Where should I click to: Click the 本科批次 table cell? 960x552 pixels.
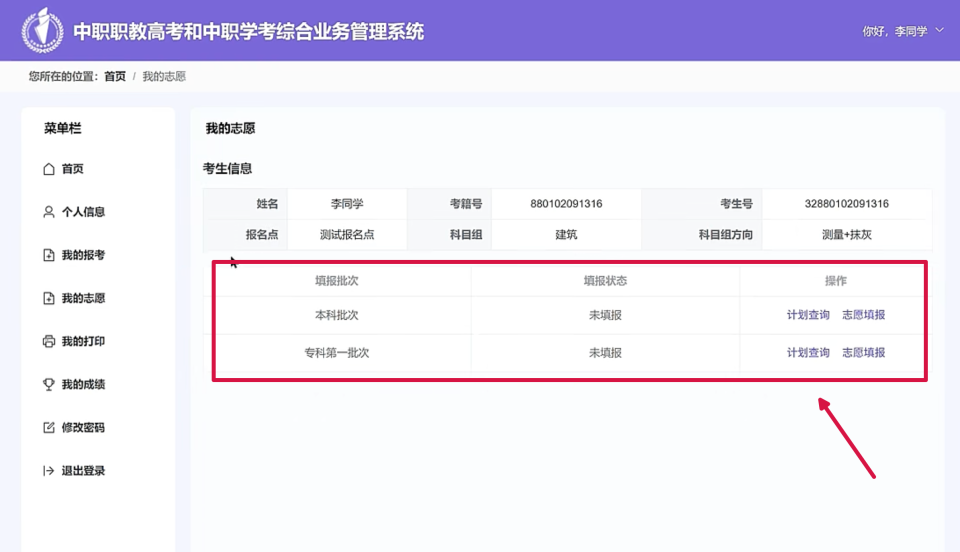tap(337, 315)
